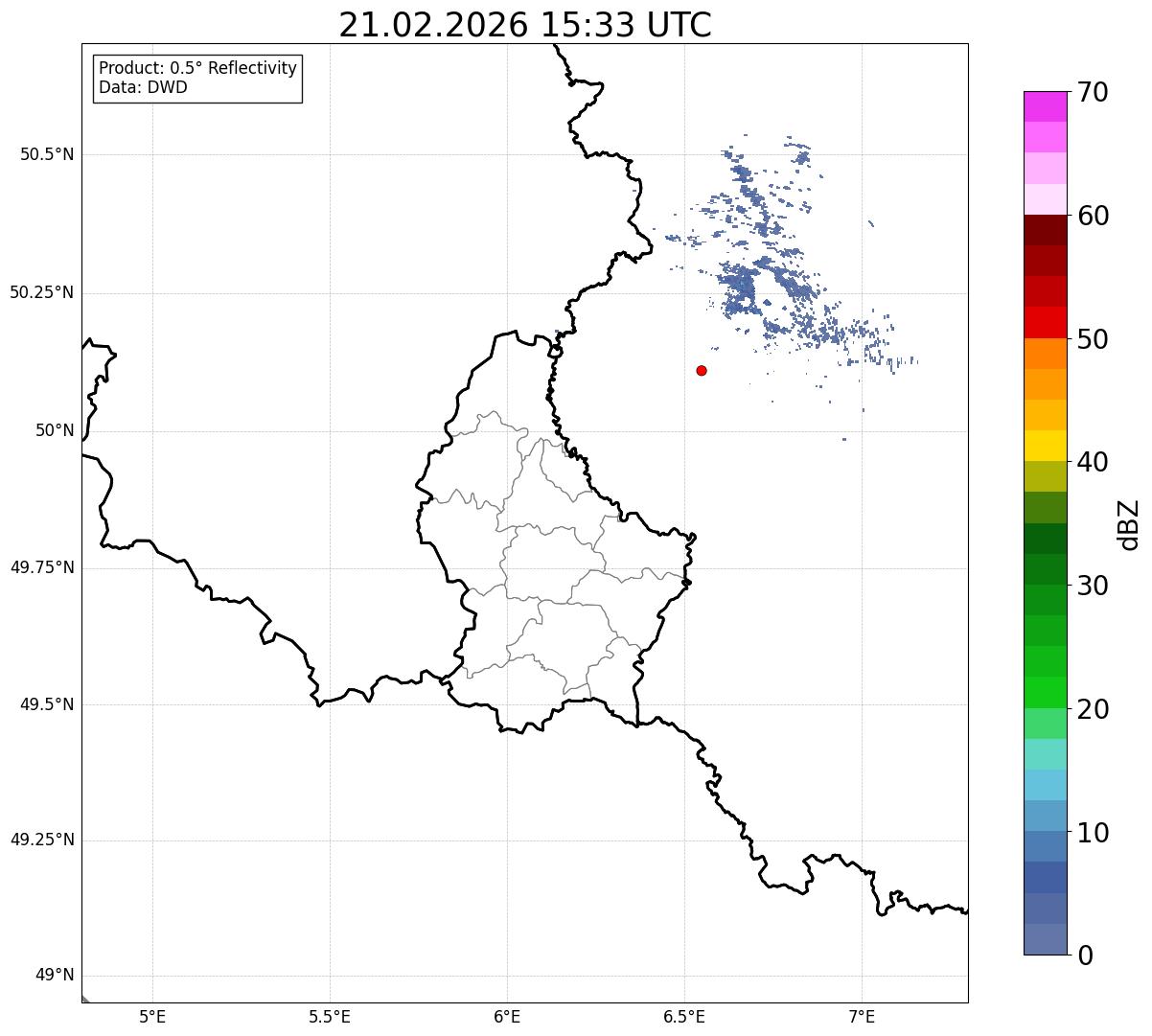Click the red station marker dot

[x=702, y=370]
